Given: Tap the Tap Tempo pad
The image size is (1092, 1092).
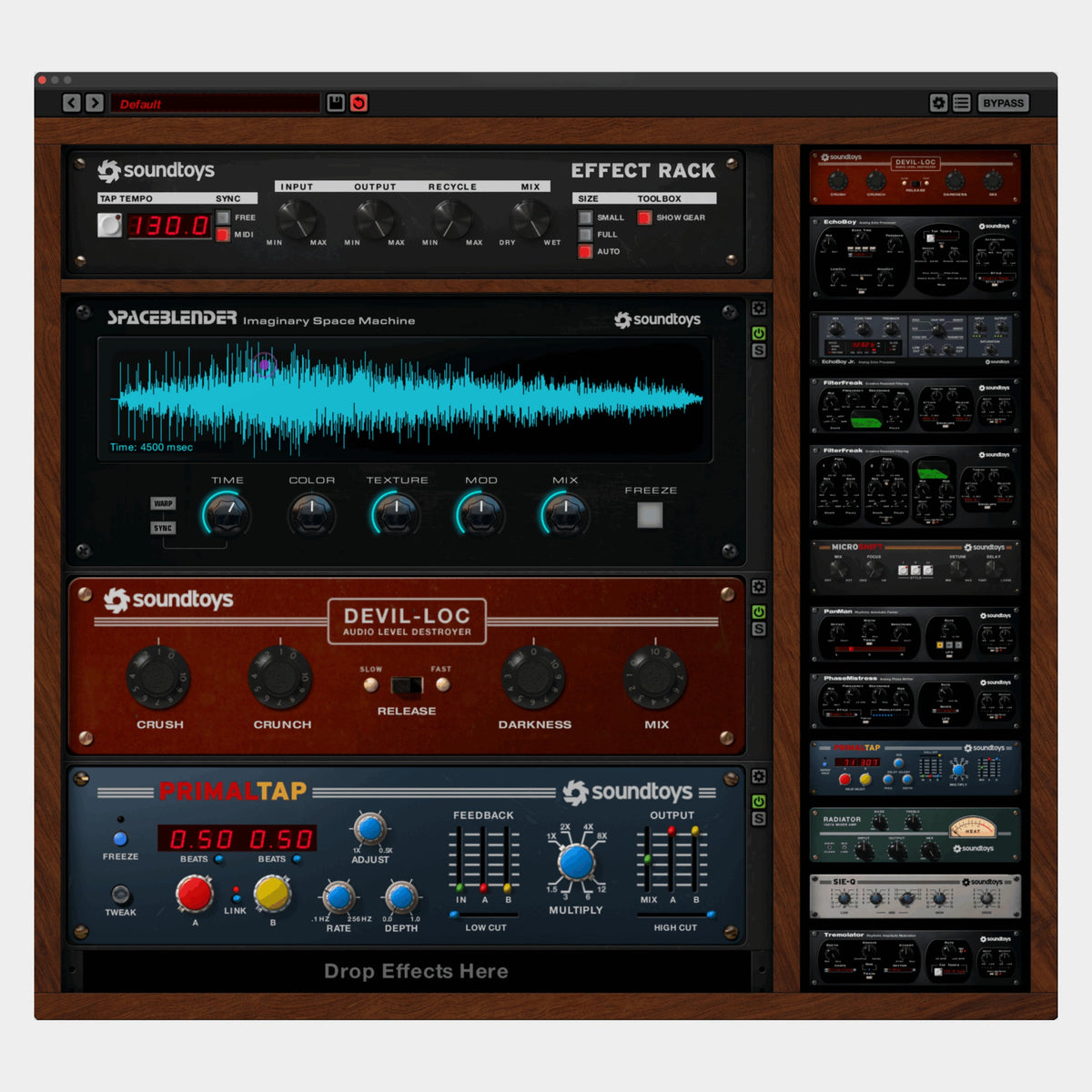Looking at the screenshot, I should [109, 225].
